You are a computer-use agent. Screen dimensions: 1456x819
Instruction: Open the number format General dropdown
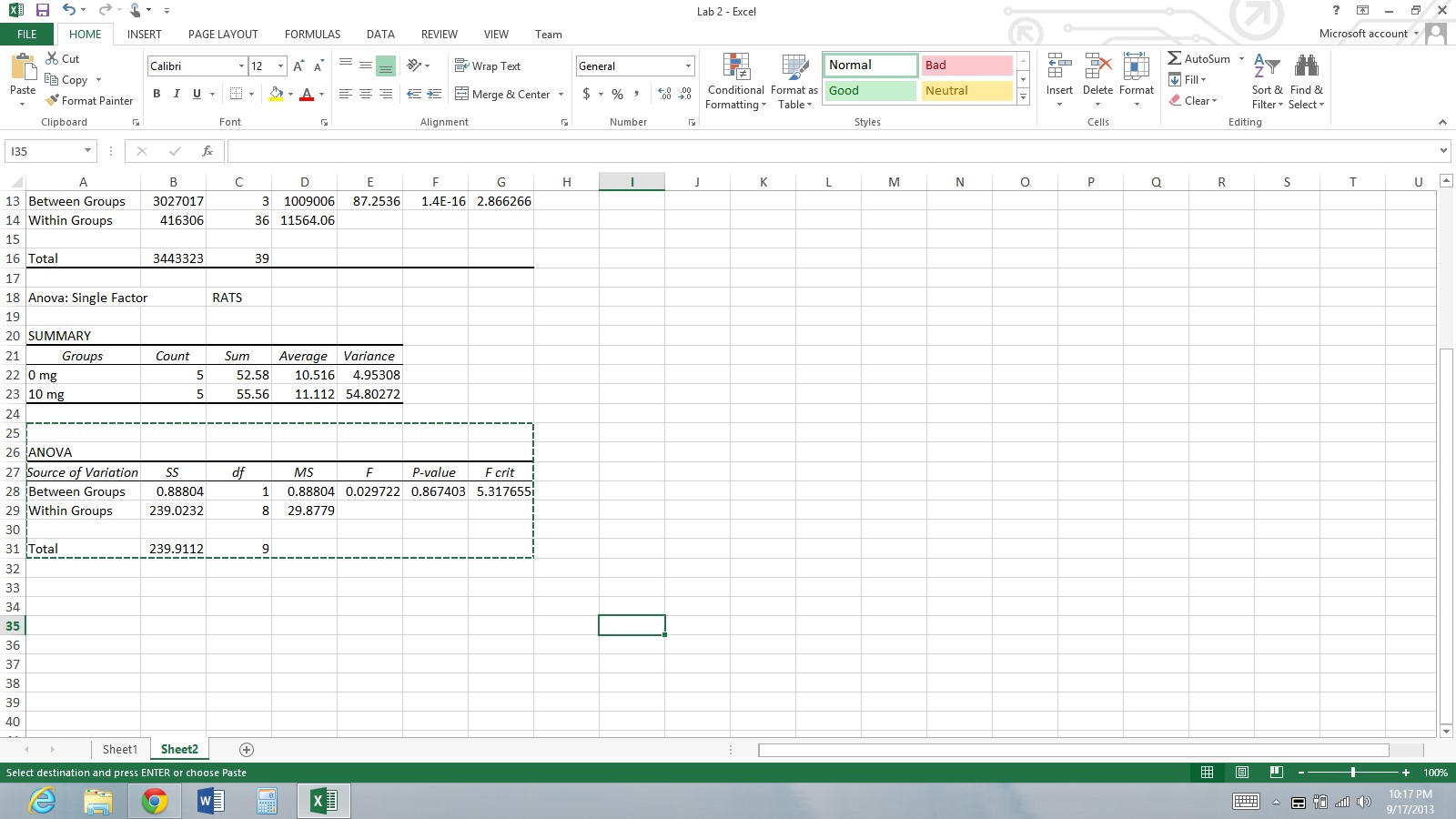[x=688, y=66]
